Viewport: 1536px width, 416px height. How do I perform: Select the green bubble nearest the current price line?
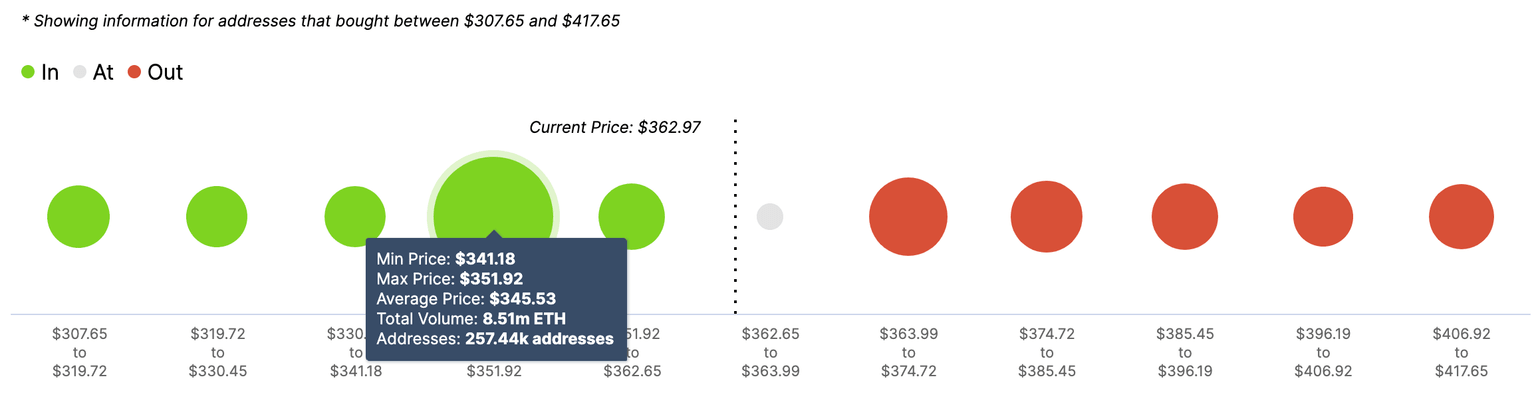(631, 216)
